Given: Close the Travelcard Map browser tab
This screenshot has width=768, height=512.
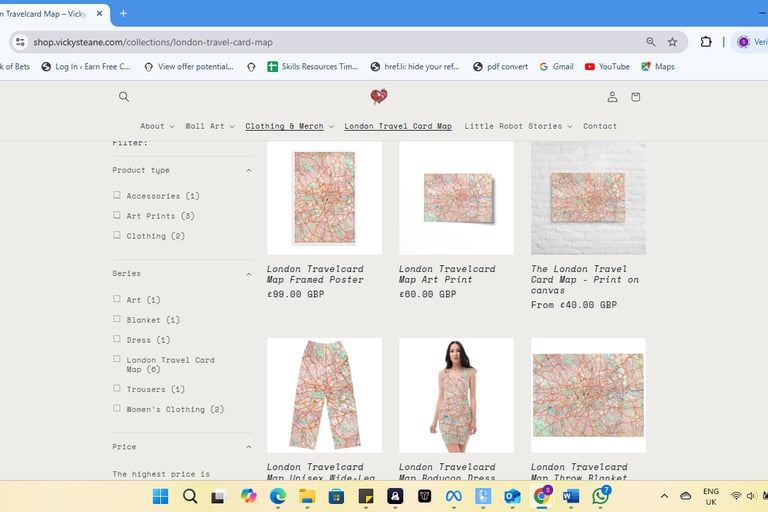Looking at the screenshot, I should point(99,14).
